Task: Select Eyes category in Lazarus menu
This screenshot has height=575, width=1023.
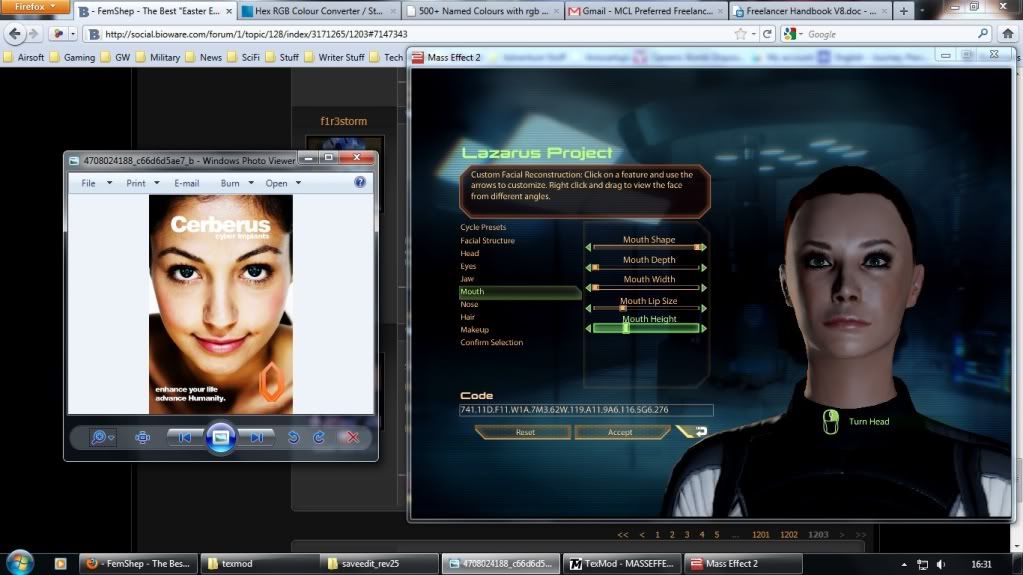Action: (468, 266)
